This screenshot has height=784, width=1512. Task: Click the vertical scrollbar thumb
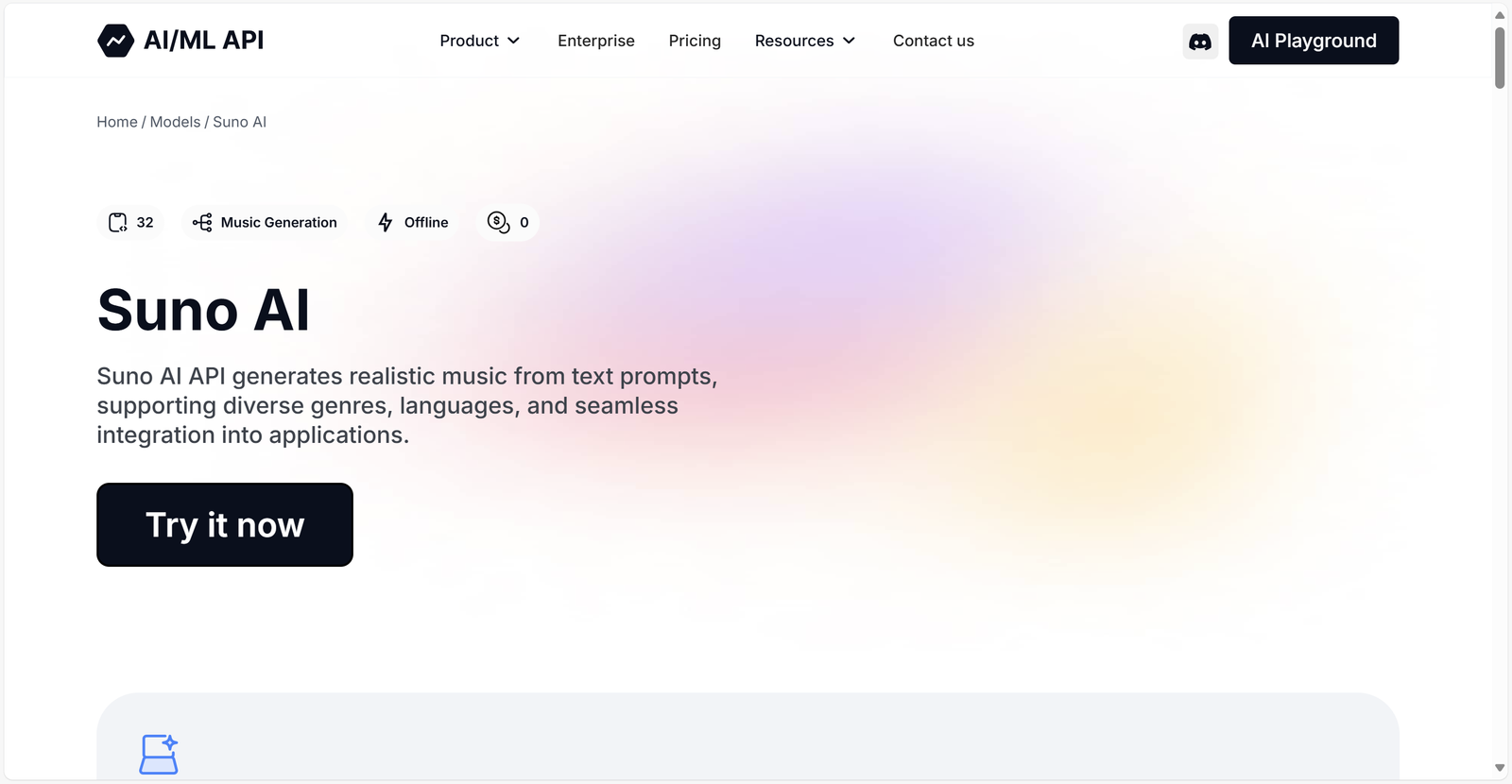click(1500, 58)
